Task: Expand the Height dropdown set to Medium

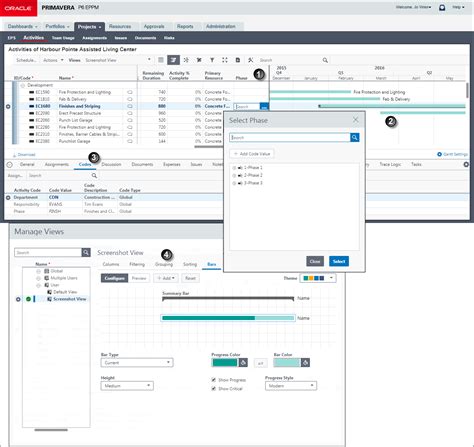Action: pos(127,386)
